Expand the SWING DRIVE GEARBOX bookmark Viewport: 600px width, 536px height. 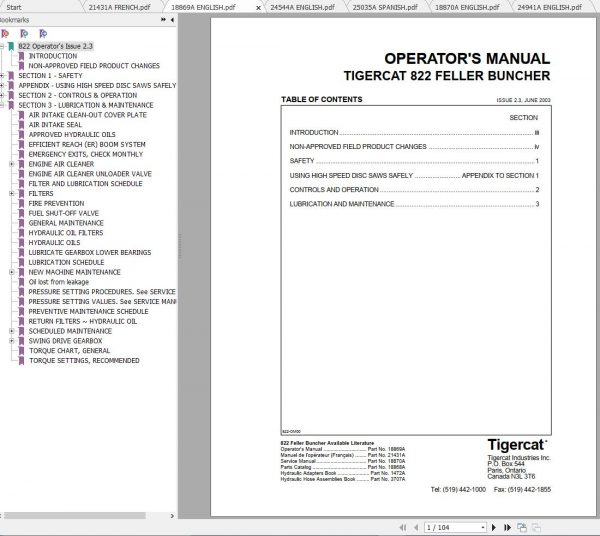click(12, 341)
